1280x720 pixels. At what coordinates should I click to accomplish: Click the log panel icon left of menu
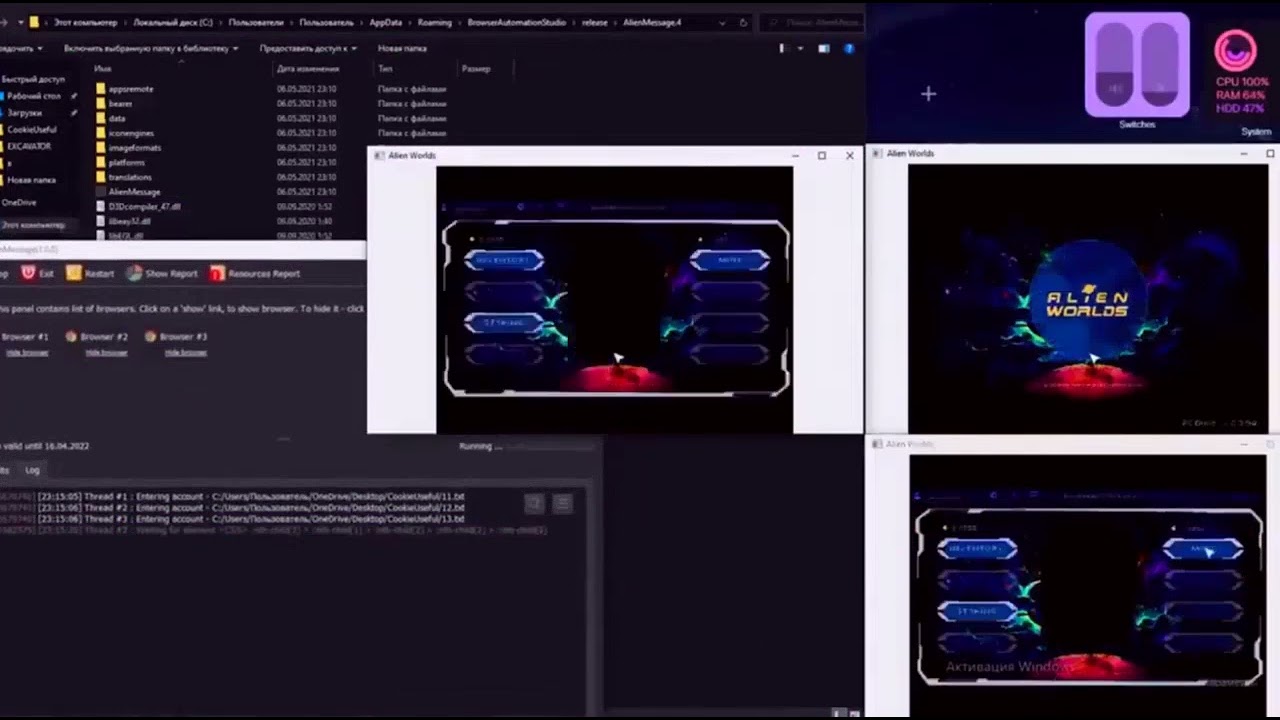tap(535, 504)
